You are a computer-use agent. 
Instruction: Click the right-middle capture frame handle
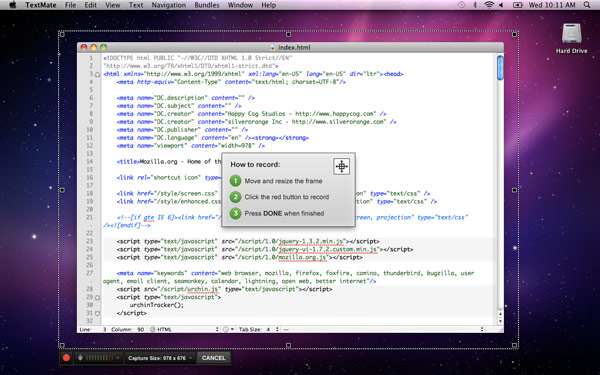(514, 190)
